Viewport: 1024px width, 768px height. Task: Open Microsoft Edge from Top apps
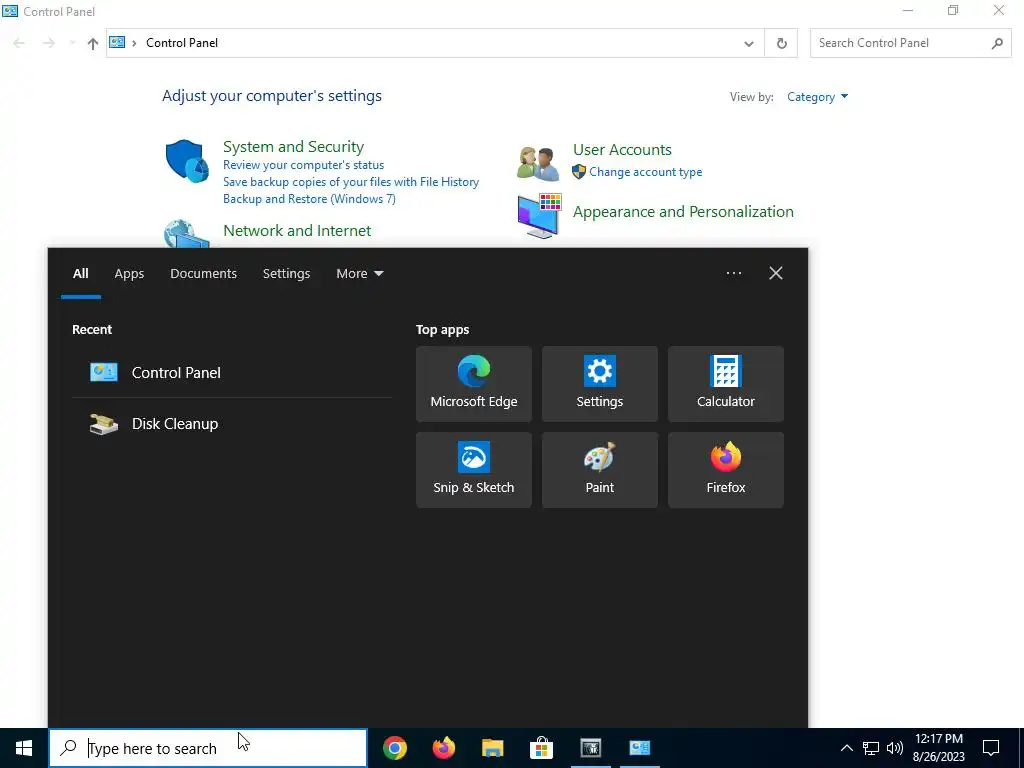(x=473, y=384)
